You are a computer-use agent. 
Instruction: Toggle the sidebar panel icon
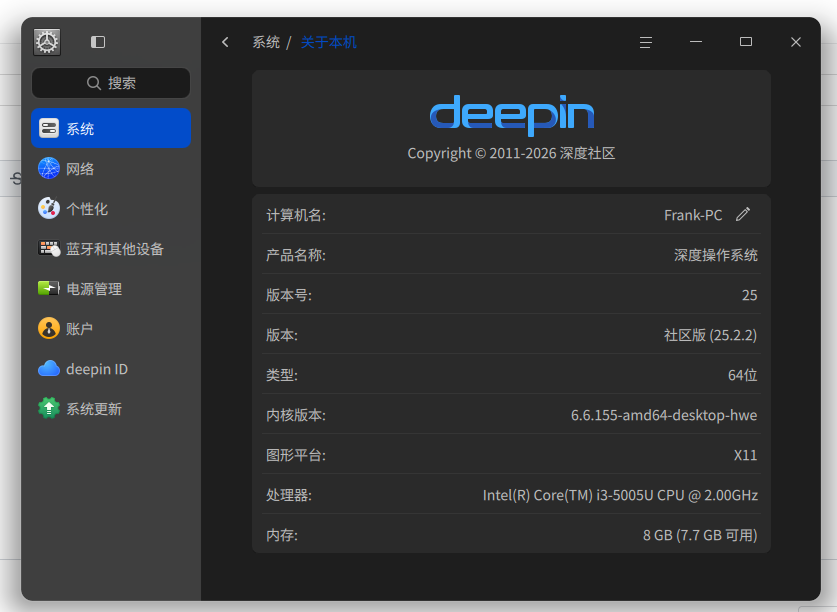tap(98, 42)
